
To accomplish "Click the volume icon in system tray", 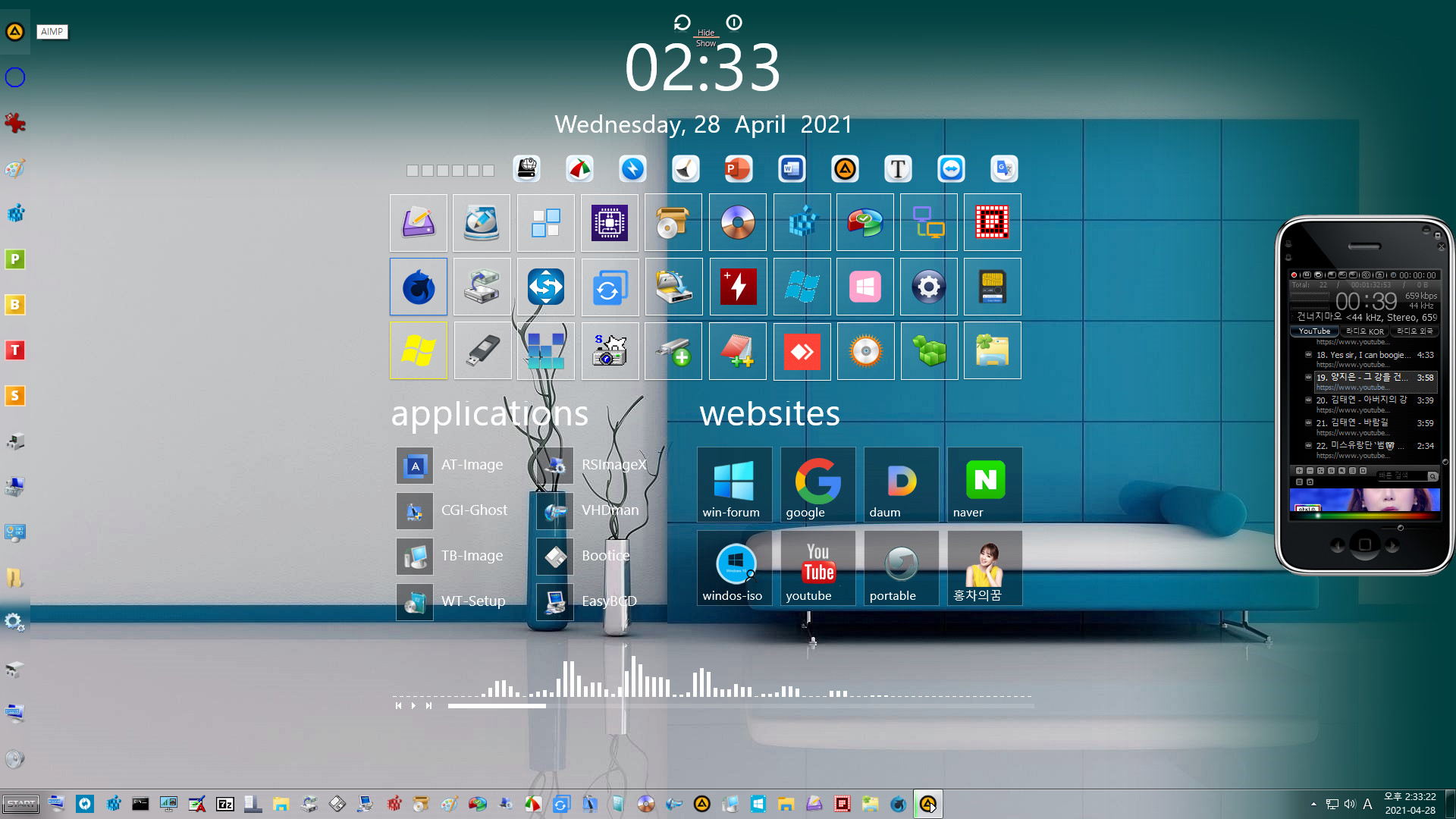I will coord(1350,804).
